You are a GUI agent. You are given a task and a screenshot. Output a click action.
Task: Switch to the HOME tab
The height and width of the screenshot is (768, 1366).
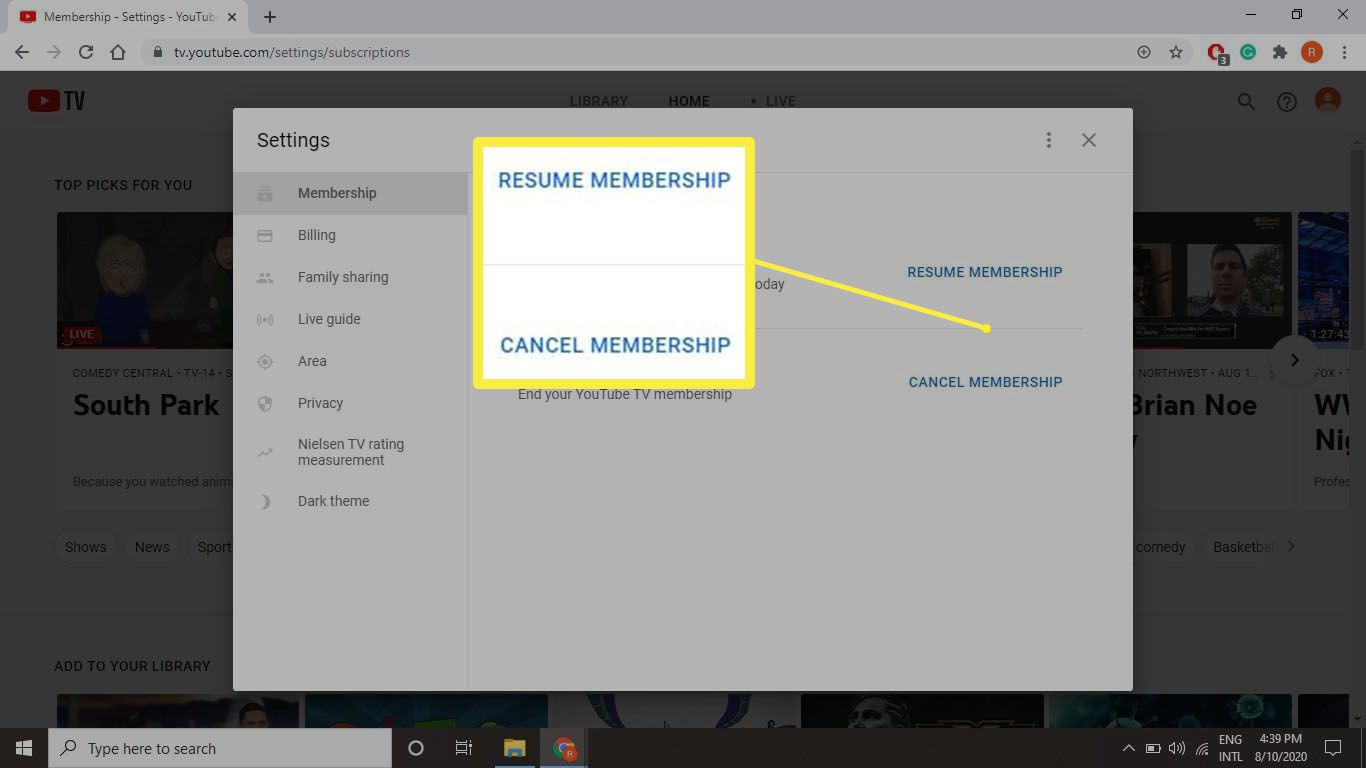[689, 101]
